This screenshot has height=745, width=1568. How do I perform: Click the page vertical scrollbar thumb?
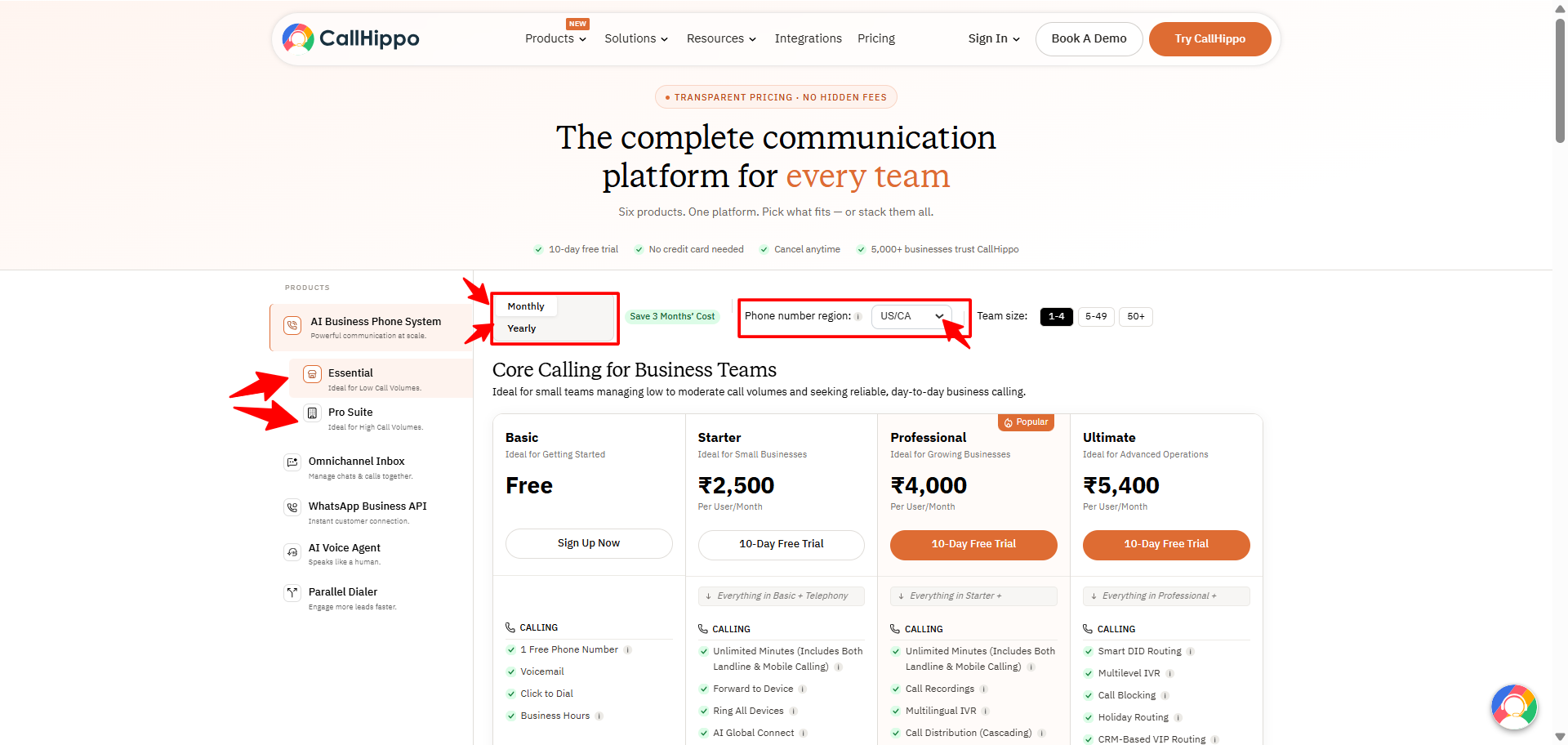coord(1560,80)
